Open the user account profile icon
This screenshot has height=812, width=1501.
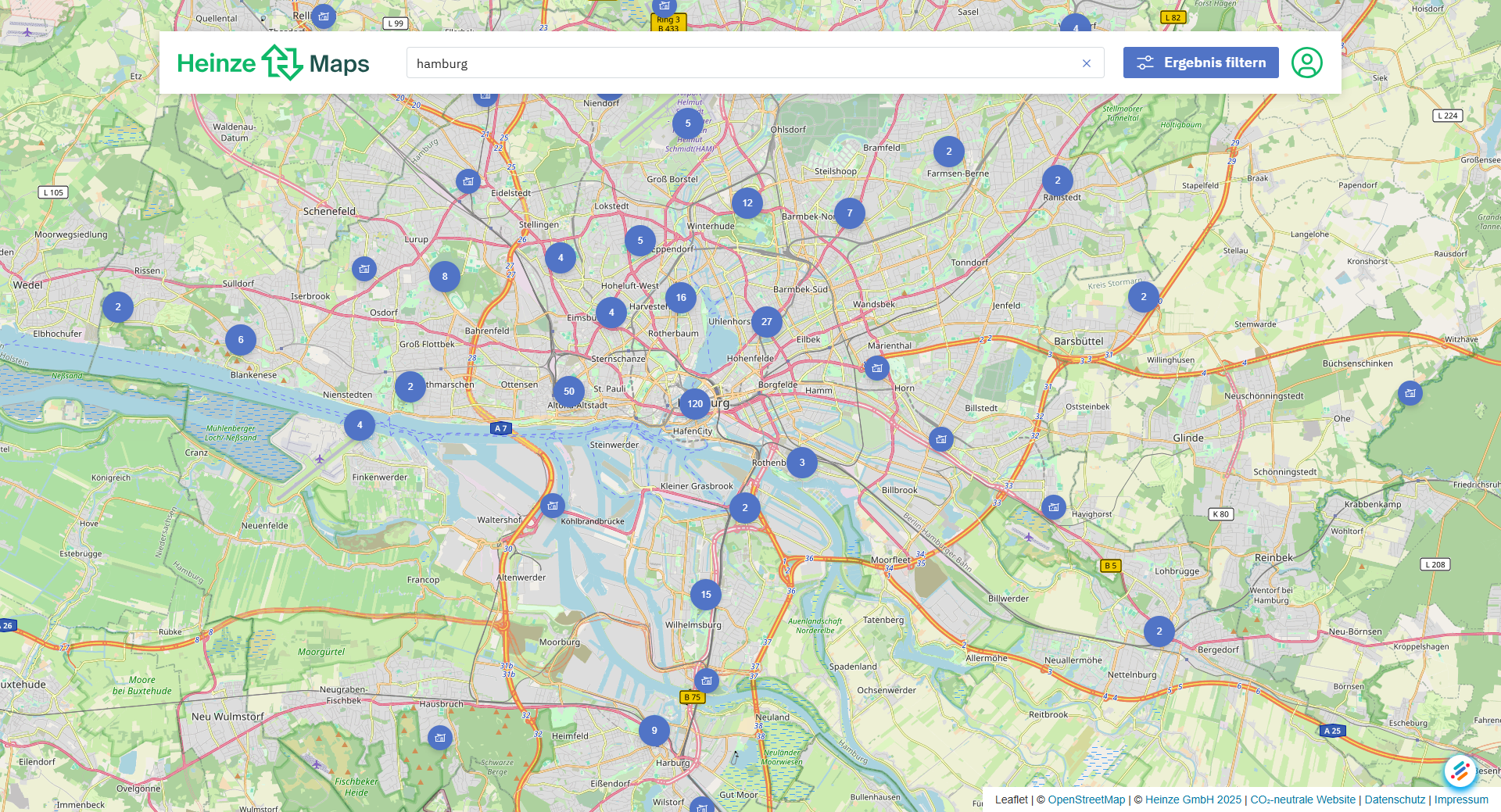coord(1307,63)
